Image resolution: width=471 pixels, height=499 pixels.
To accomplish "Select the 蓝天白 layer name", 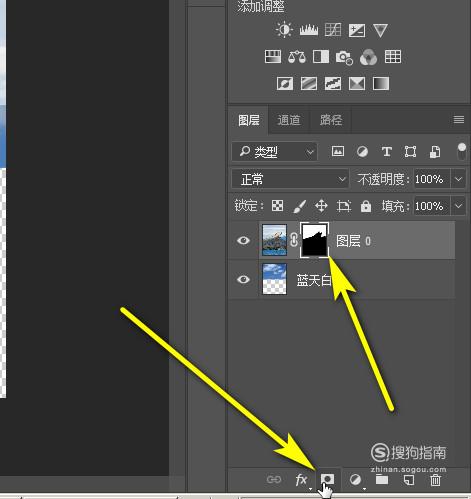I will 314,280.
